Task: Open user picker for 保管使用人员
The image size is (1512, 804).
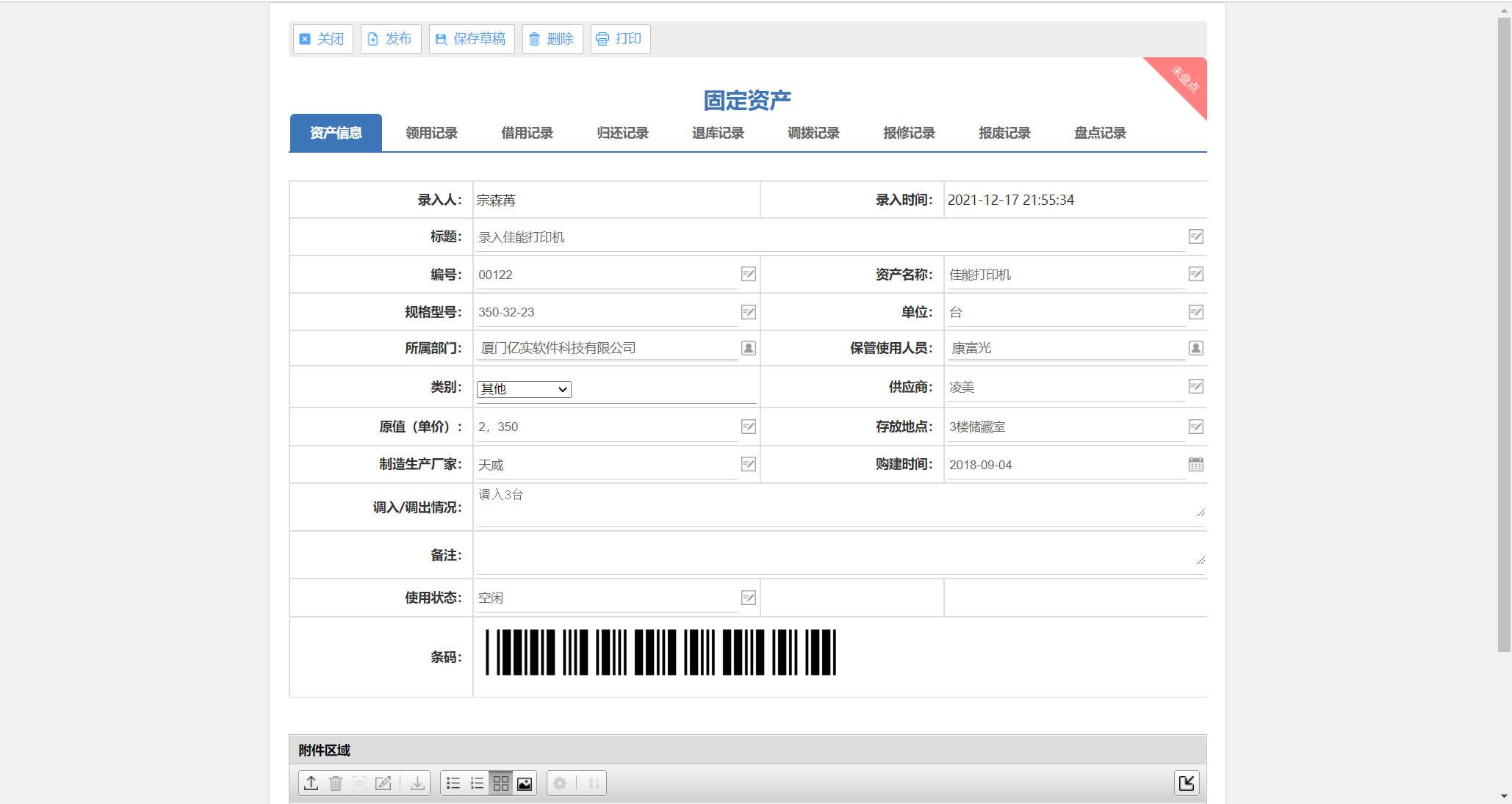Action: point(1195,348)
